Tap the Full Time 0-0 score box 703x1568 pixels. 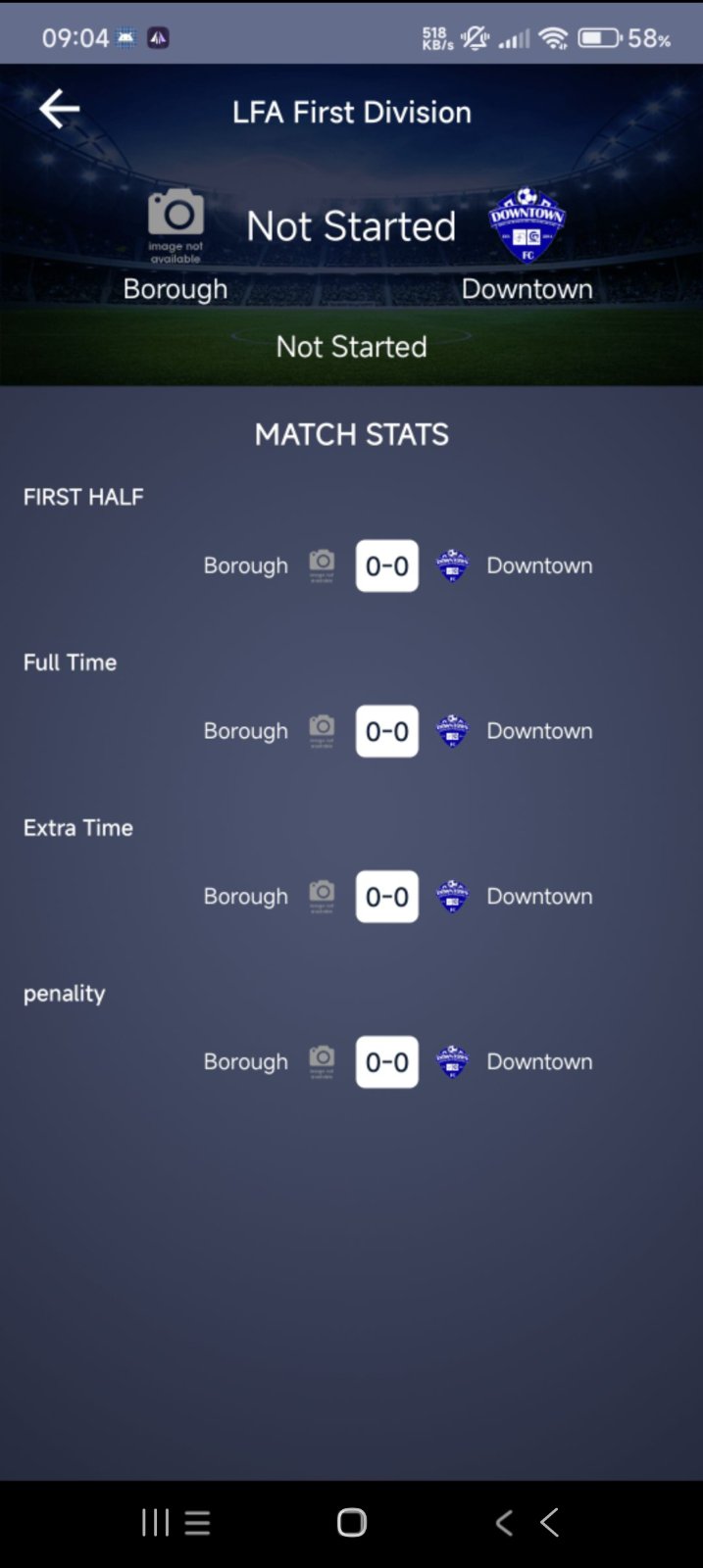click(387, 731)
